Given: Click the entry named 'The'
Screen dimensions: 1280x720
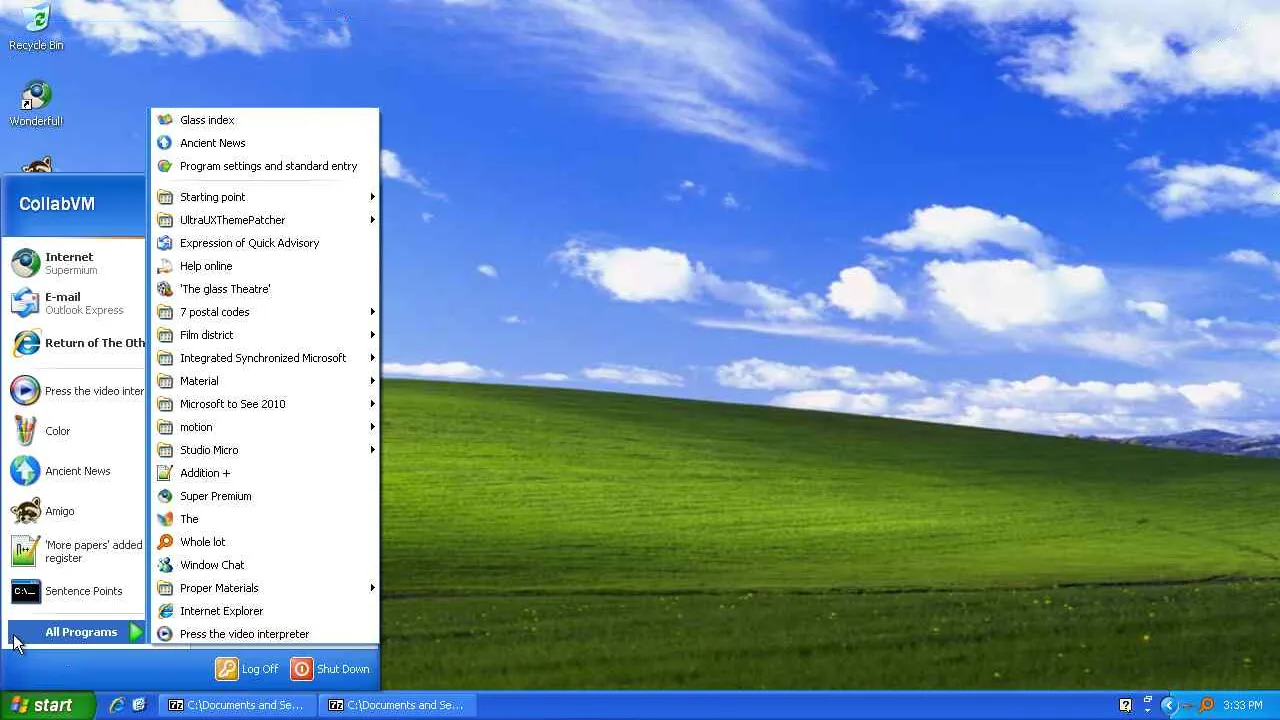Looking at the screenshot, I should (x=265, y=519).
